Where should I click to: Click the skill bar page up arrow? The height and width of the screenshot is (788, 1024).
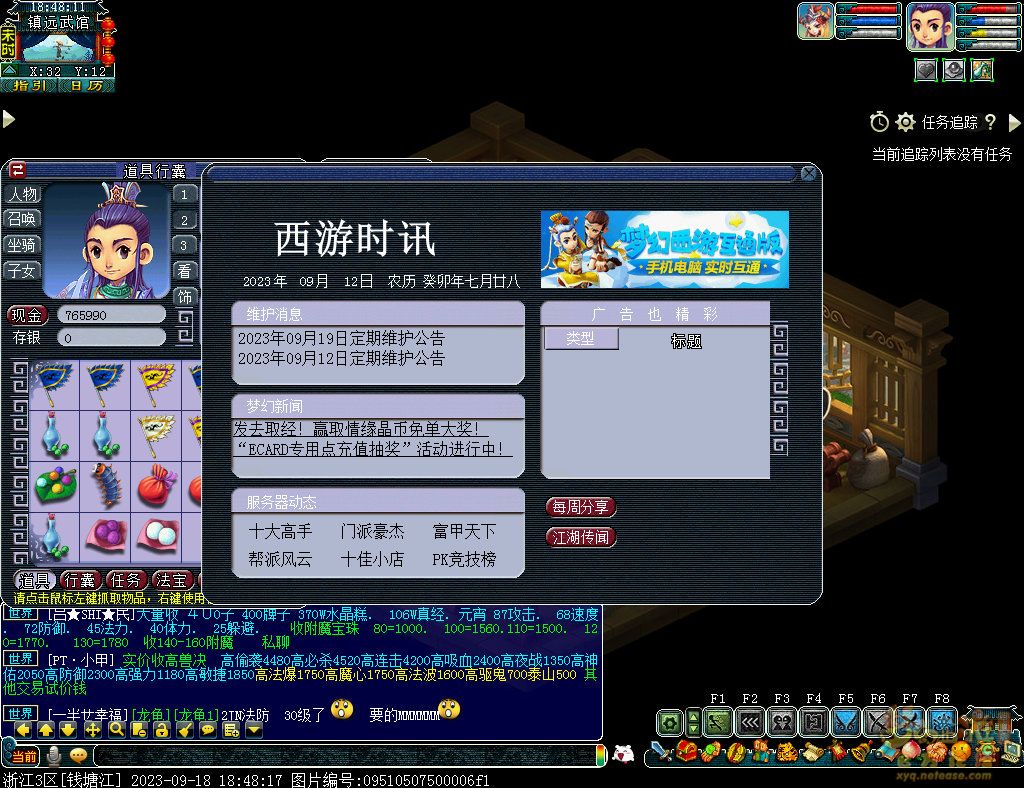(694, 716)
